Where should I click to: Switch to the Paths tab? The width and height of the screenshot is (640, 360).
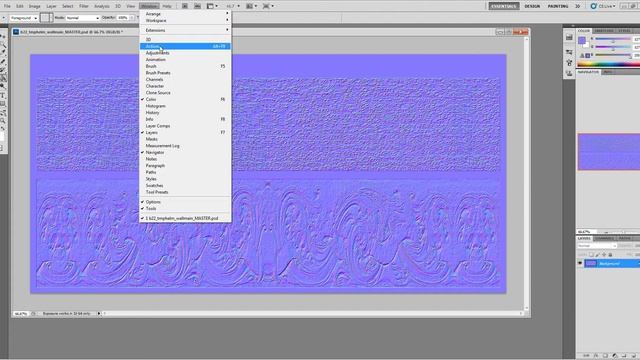coord(624,238)
